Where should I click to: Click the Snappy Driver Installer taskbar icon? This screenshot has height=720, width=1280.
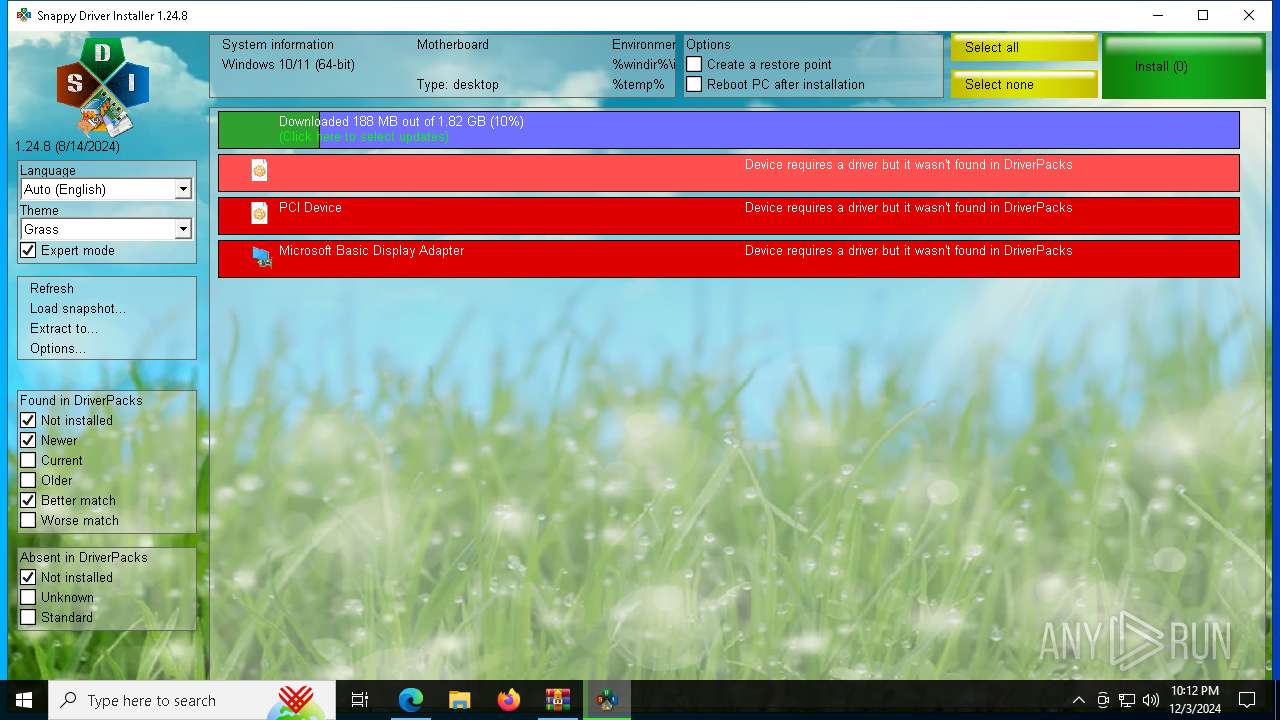click(607, 700)
